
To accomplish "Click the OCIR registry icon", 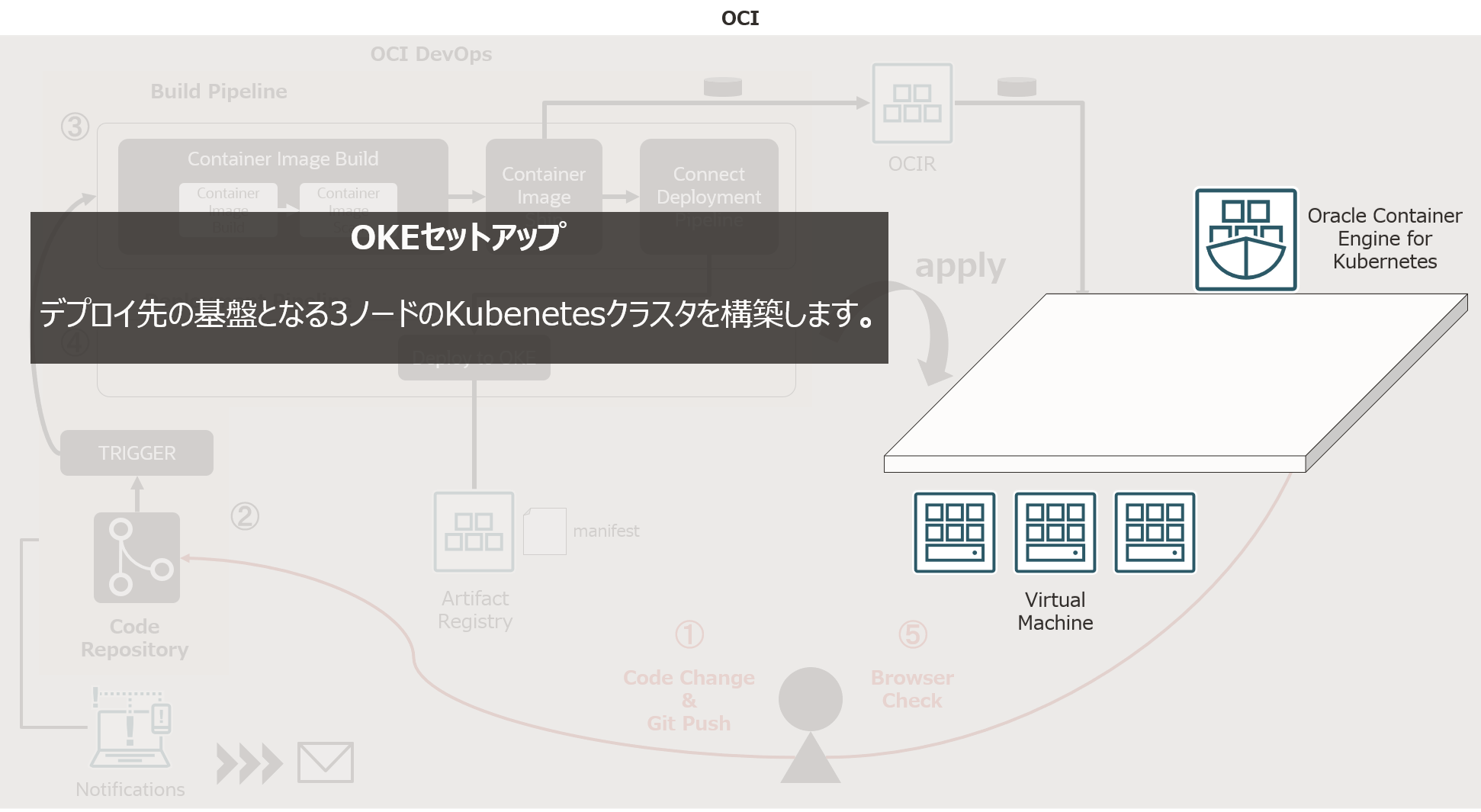I will pos(912,104).
